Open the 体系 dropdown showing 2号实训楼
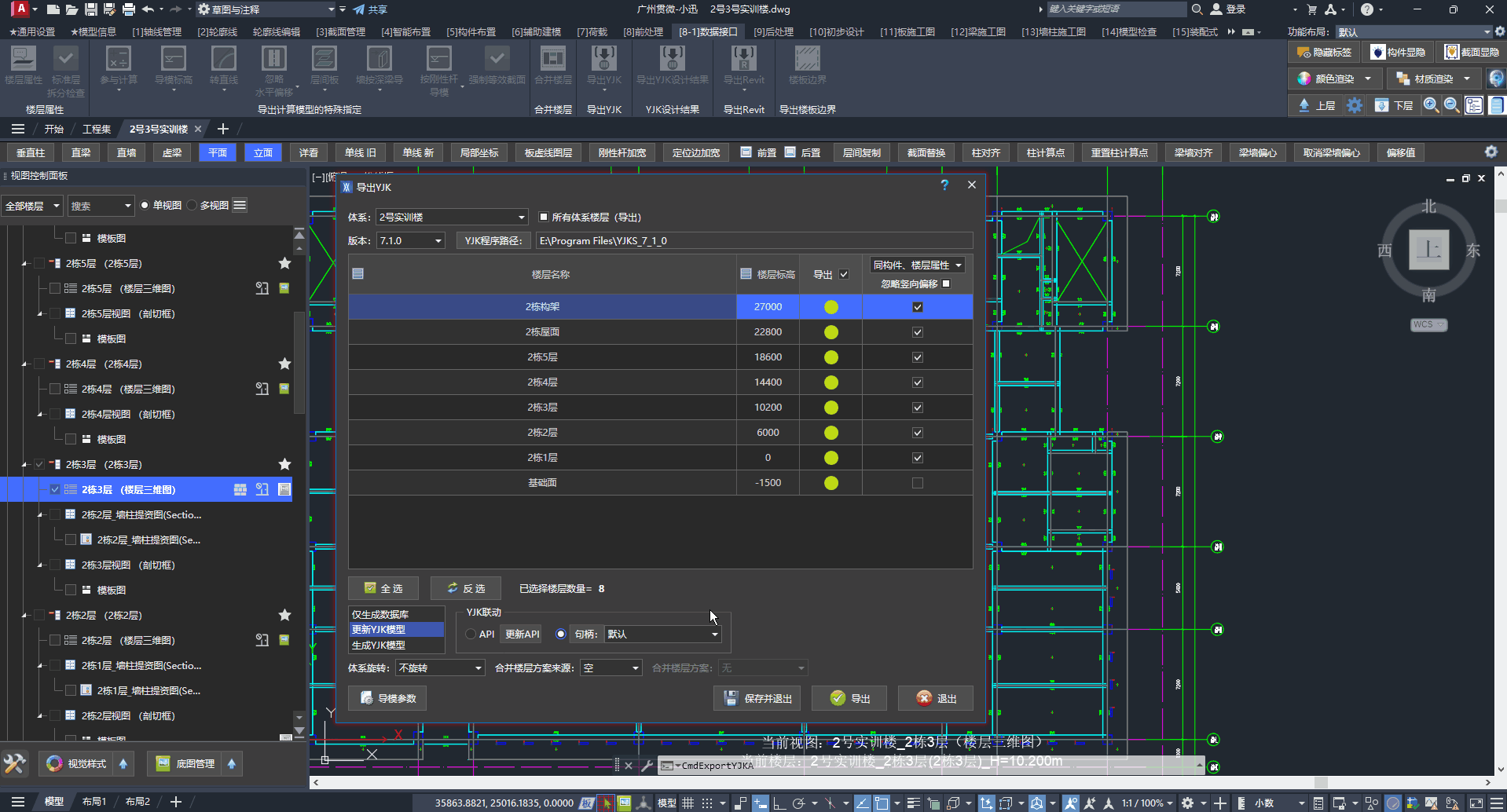Screen dimensions: 1507x812 coord(452,218)
